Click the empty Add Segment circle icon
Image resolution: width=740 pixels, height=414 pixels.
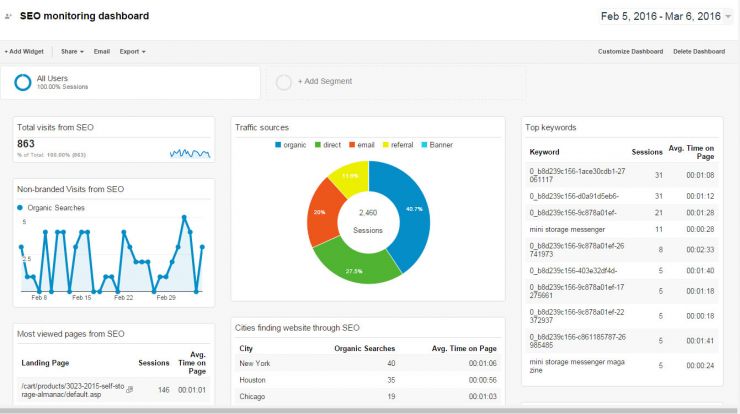click(x=284, y=82)
